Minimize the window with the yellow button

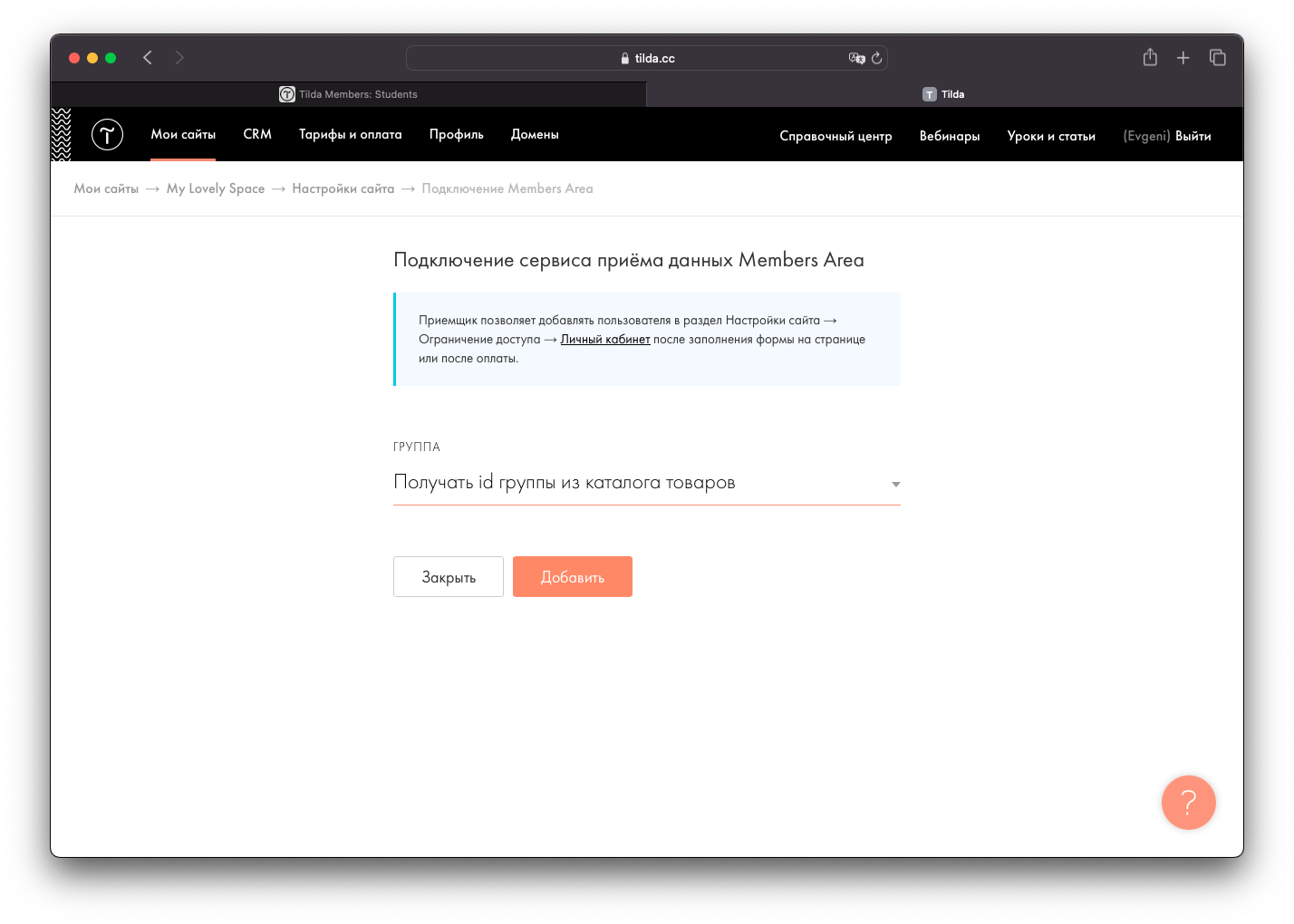point(92,58)
